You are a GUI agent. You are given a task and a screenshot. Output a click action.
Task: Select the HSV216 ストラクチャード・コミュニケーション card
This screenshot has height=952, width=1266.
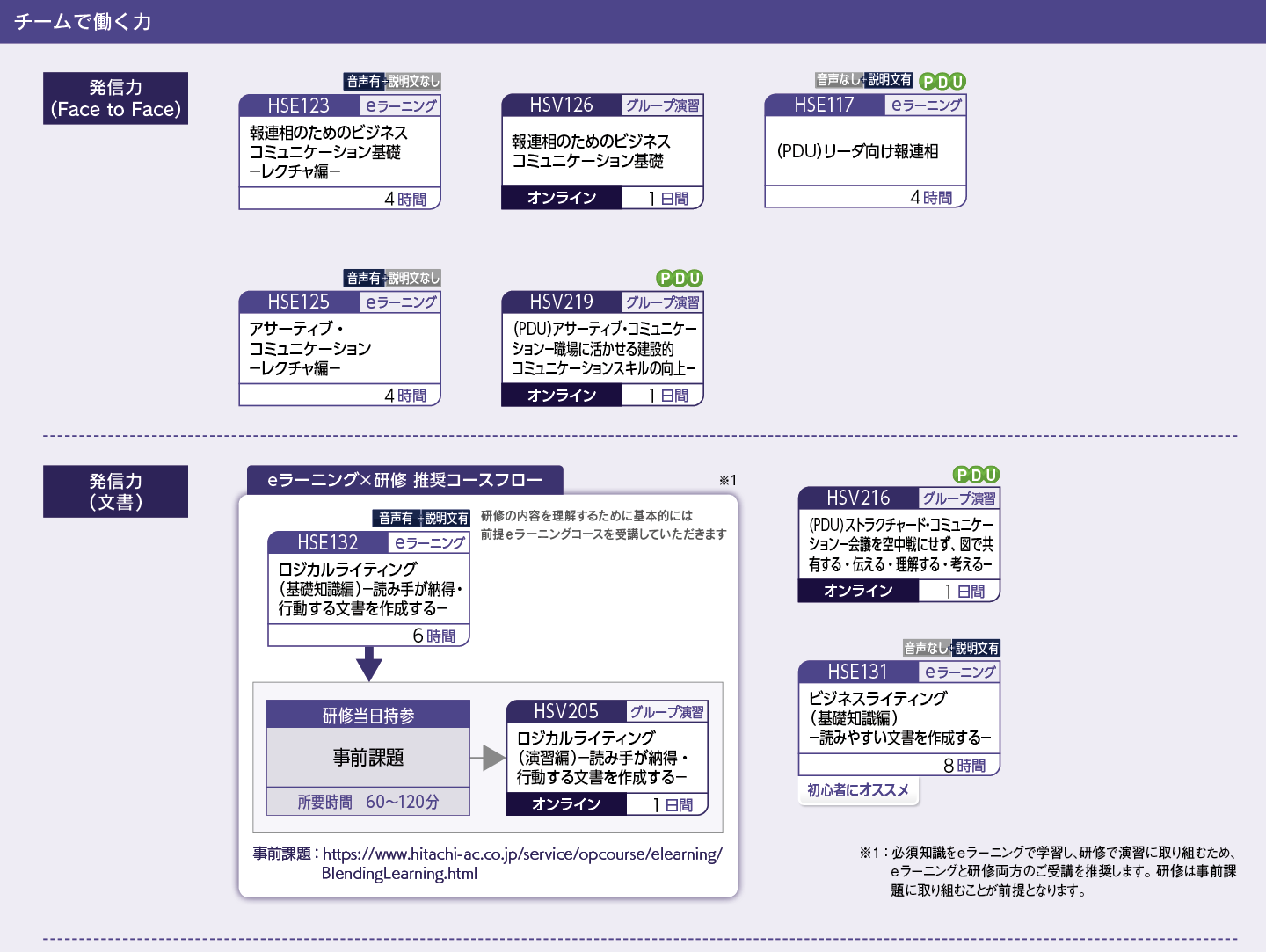click(x=899, y=545)
